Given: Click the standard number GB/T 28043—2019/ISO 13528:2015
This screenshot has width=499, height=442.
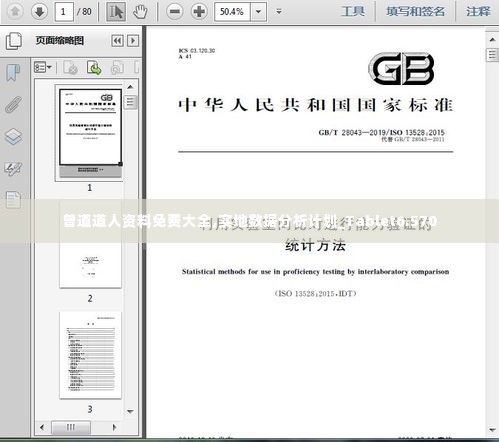Looking at the screenshot, I should [x=381, y=133].
